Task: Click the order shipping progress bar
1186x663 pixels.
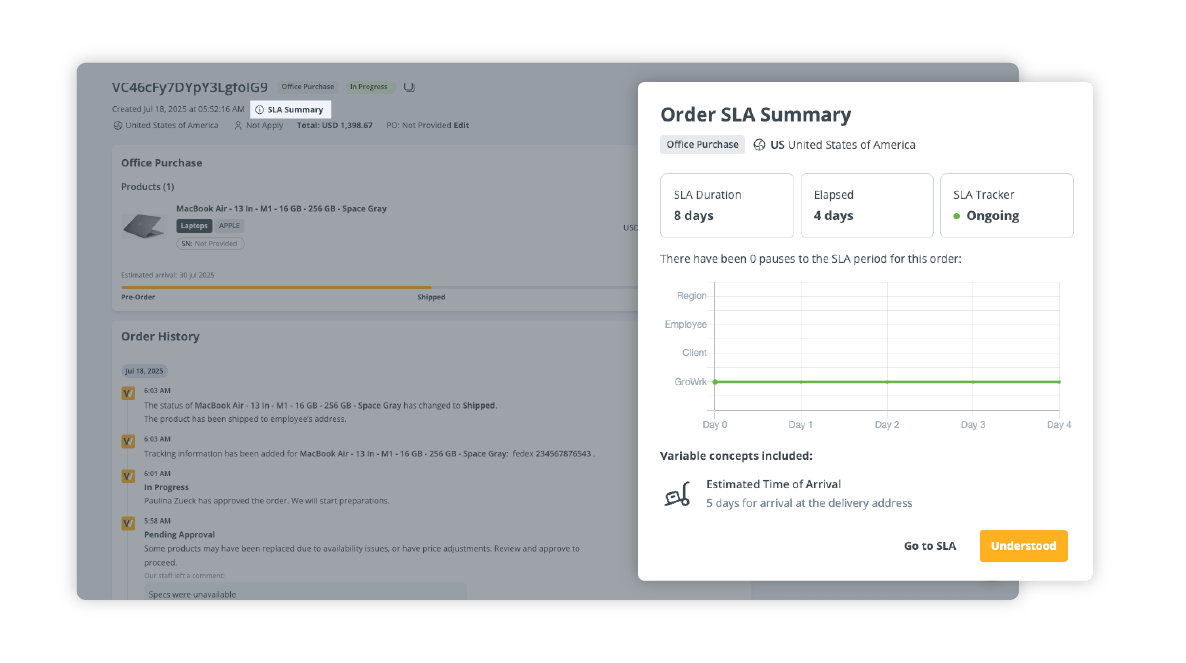Action: click(x=378, y=287)
